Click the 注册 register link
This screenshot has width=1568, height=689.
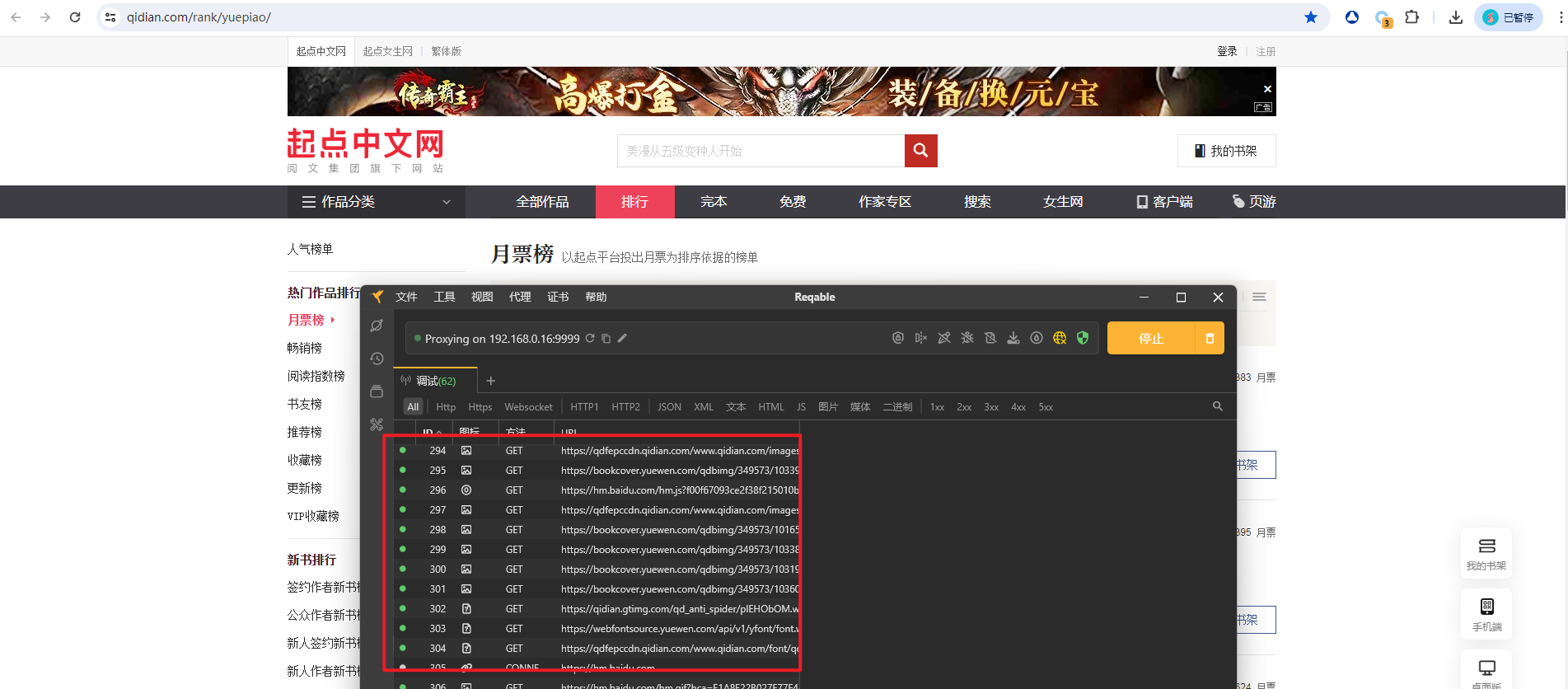point(1266,51)
